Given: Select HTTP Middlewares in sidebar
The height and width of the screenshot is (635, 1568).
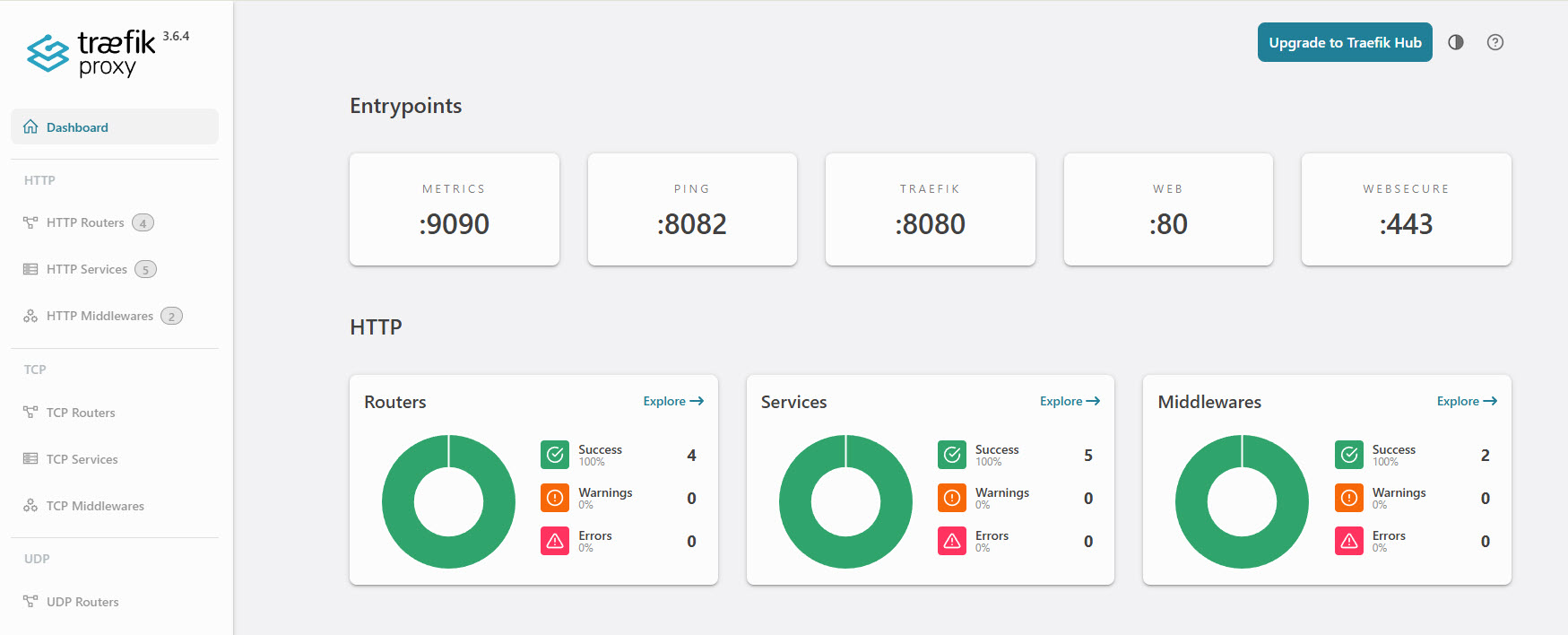Looking at the screenshot, I should click(100, 316).
